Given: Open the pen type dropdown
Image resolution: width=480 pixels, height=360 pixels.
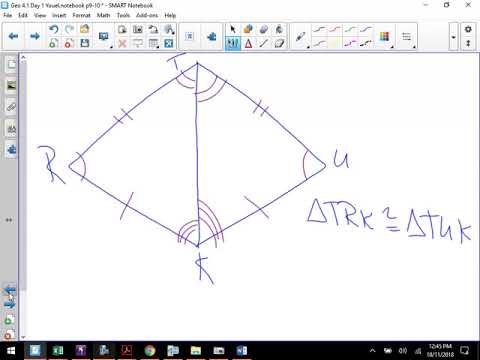Looking at the screenshot, I should [x=301, y=37].
